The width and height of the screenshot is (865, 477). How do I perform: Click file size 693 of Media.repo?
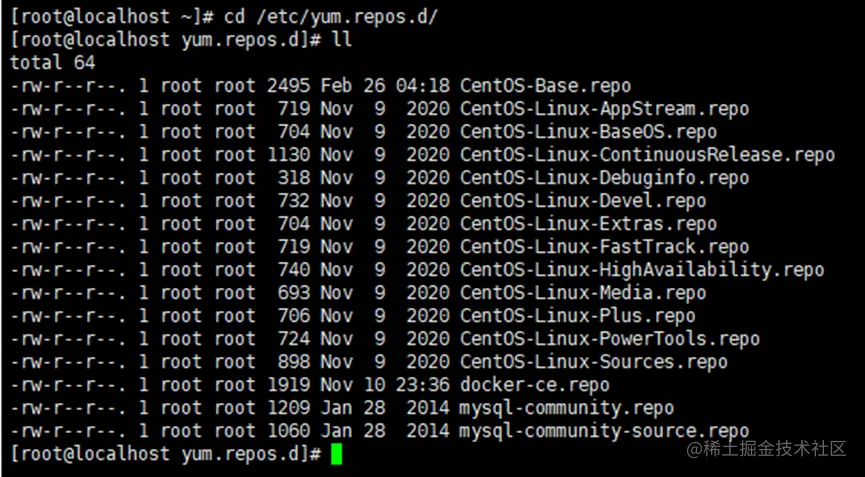pos(294,293)
